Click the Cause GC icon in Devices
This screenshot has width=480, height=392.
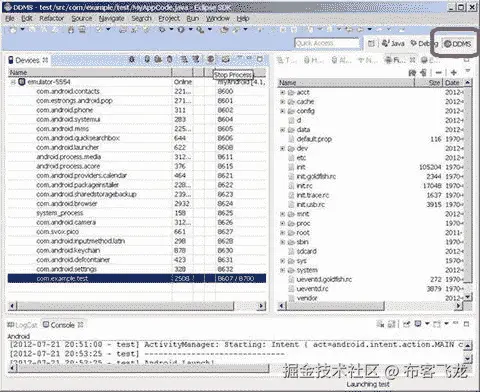click(x=169, y=59)
